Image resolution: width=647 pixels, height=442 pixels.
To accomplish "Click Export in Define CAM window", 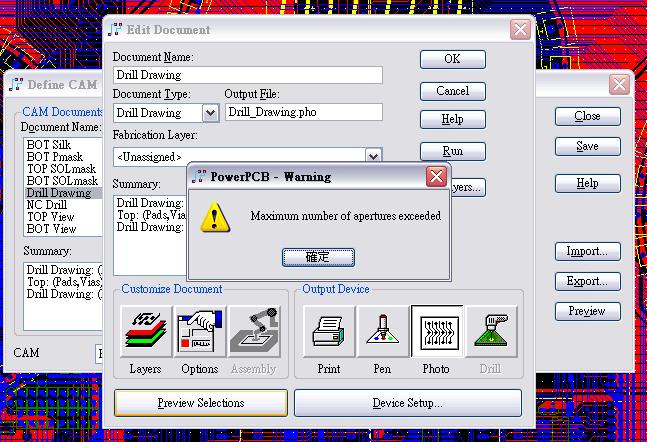I will point(588,281).
